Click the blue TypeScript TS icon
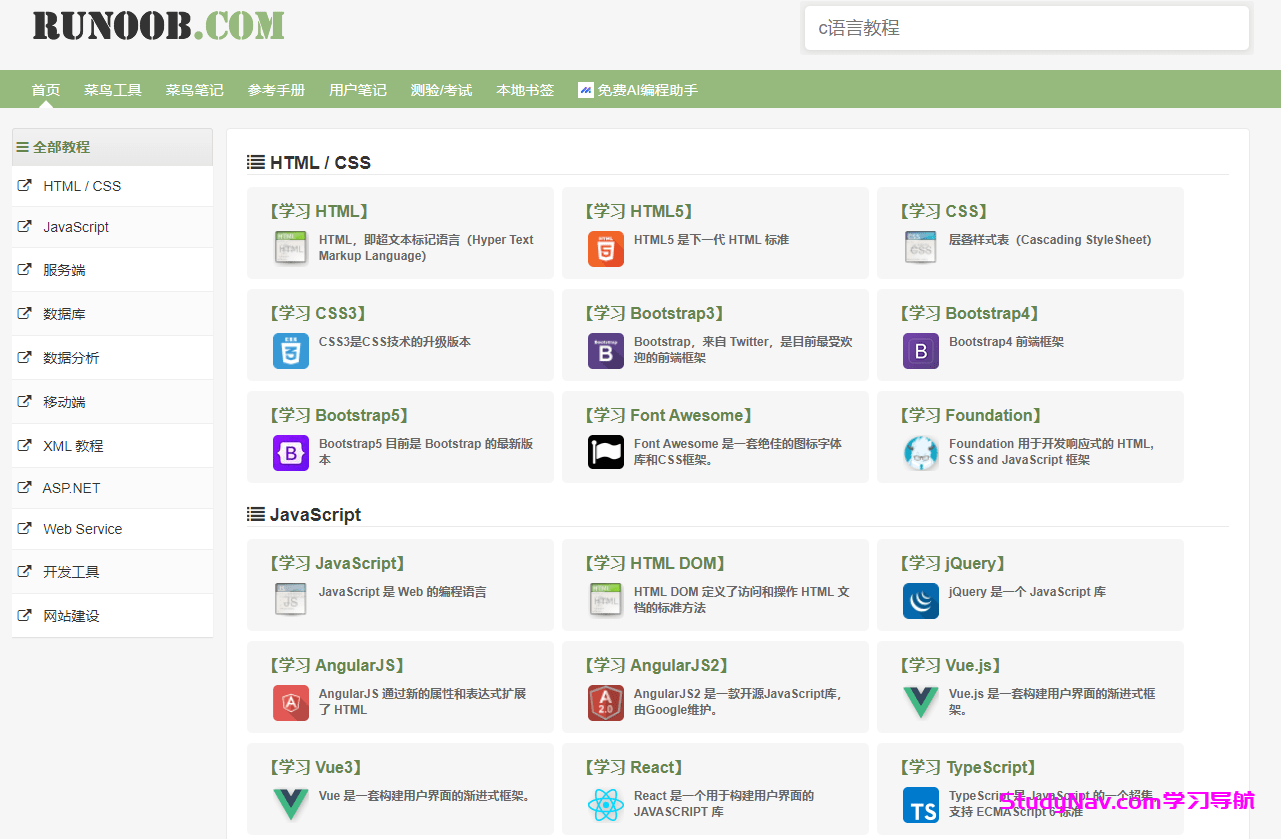 (920, 805)
